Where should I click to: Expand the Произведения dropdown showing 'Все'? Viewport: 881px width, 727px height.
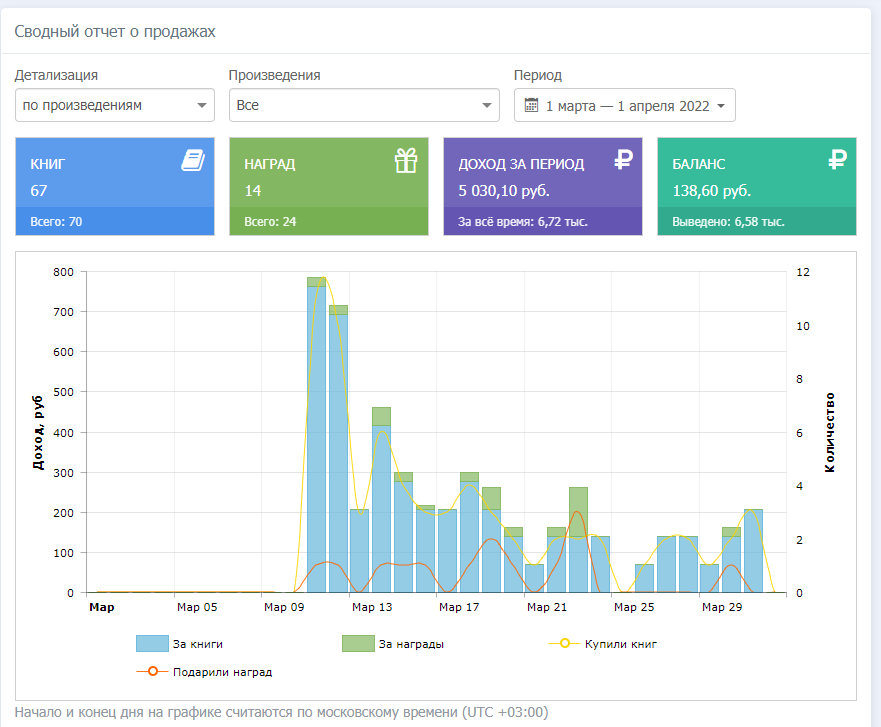[364, 105]
